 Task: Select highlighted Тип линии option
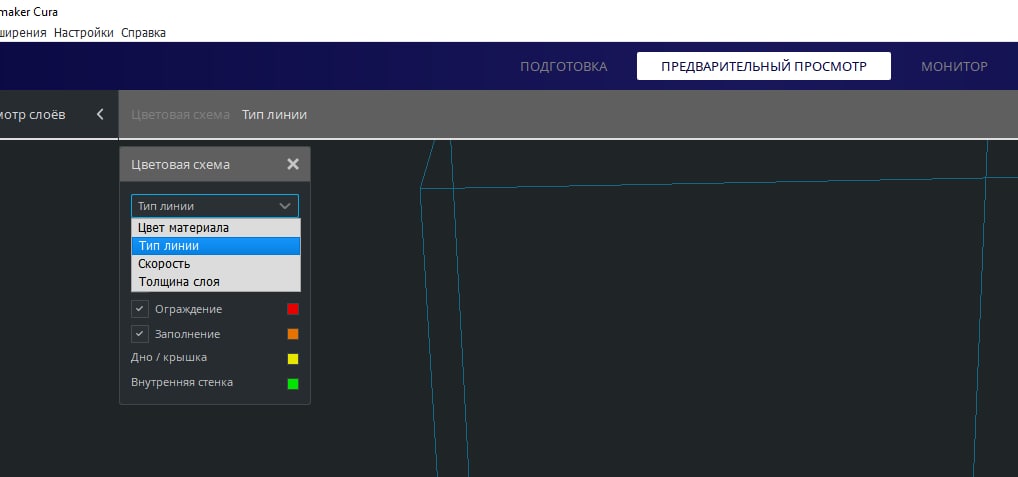pyautogui.click(x=216, y=246)
